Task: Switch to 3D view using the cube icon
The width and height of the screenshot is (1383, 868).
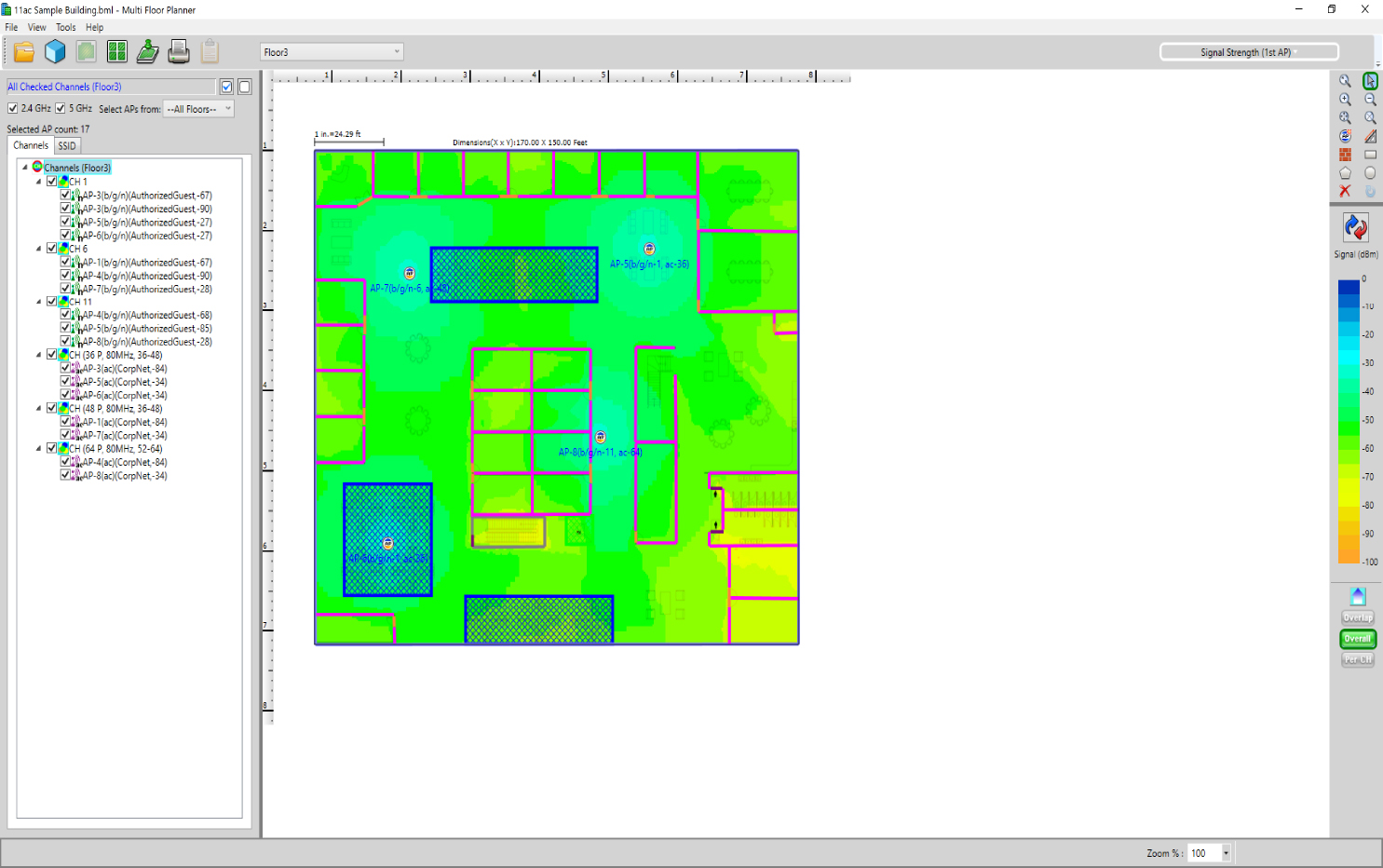Action: [54, 51]
